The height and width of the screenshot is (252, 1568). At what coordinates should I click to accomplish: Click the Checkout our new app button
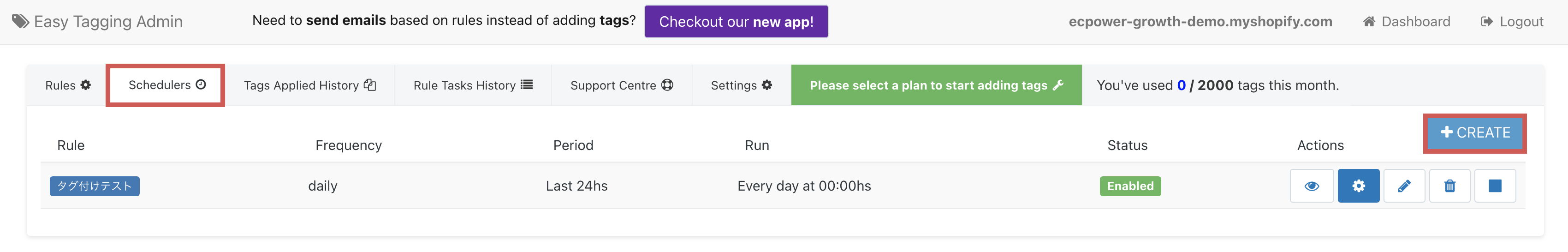(735, 22)
